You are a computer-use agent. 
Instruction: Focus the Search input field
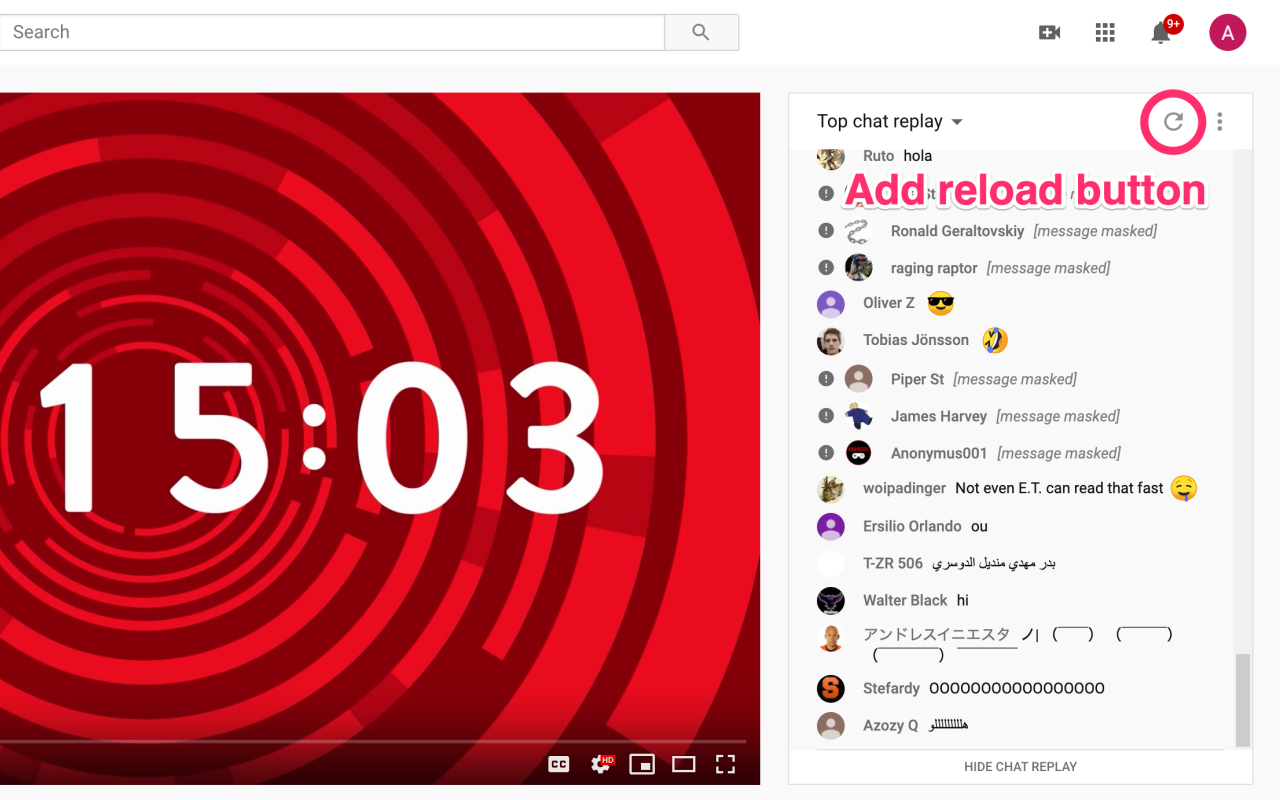[x=332, y=32]
